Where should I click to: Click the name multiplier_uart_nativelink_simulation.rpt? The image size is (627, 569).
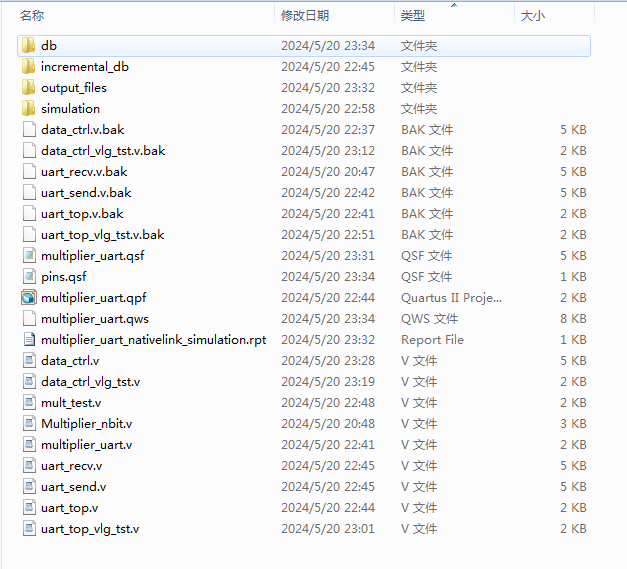[x=154, y=340]
